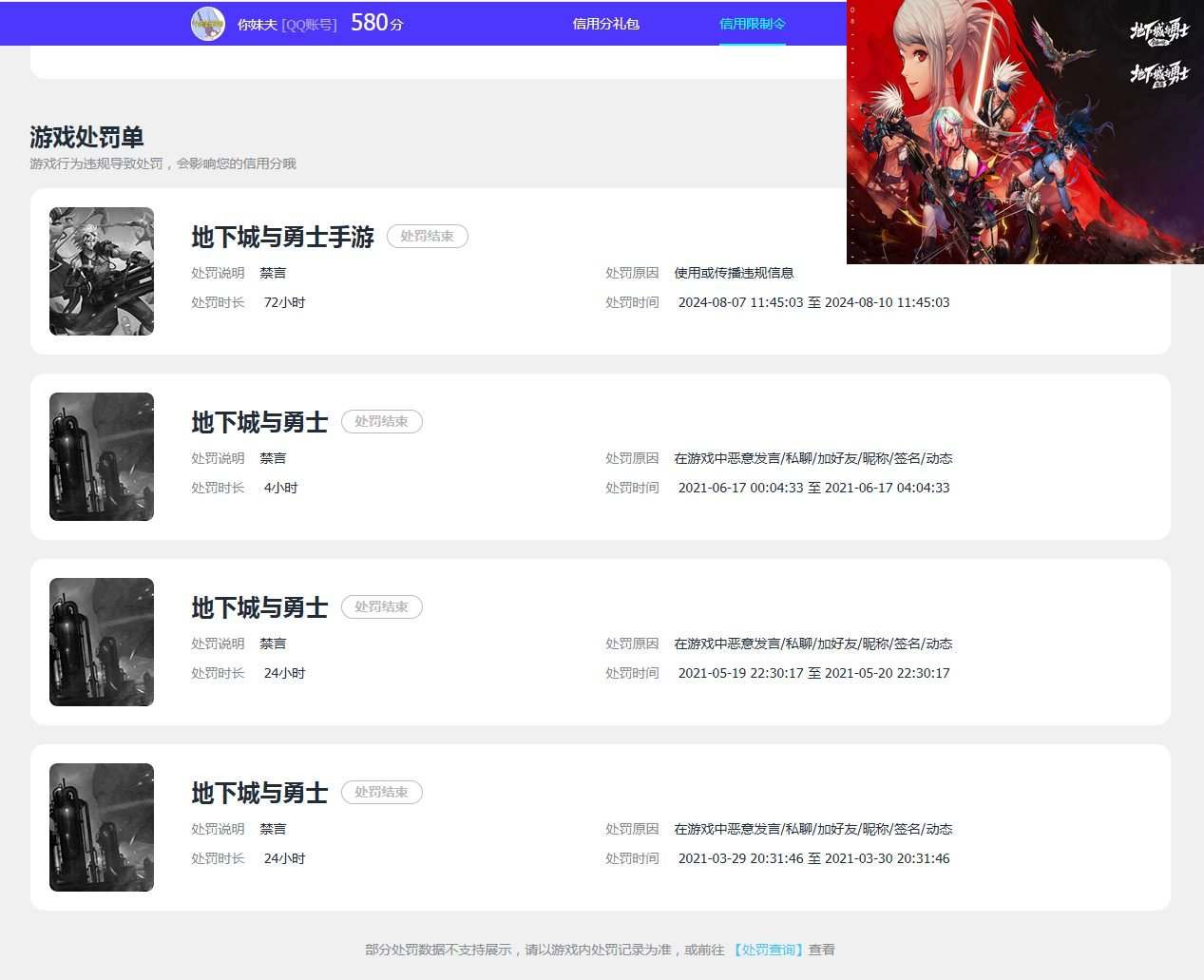Click thumbnail of the 2021-03-29 punishment card
Viewport: 1204px width, 980px height.
(102, 827)
